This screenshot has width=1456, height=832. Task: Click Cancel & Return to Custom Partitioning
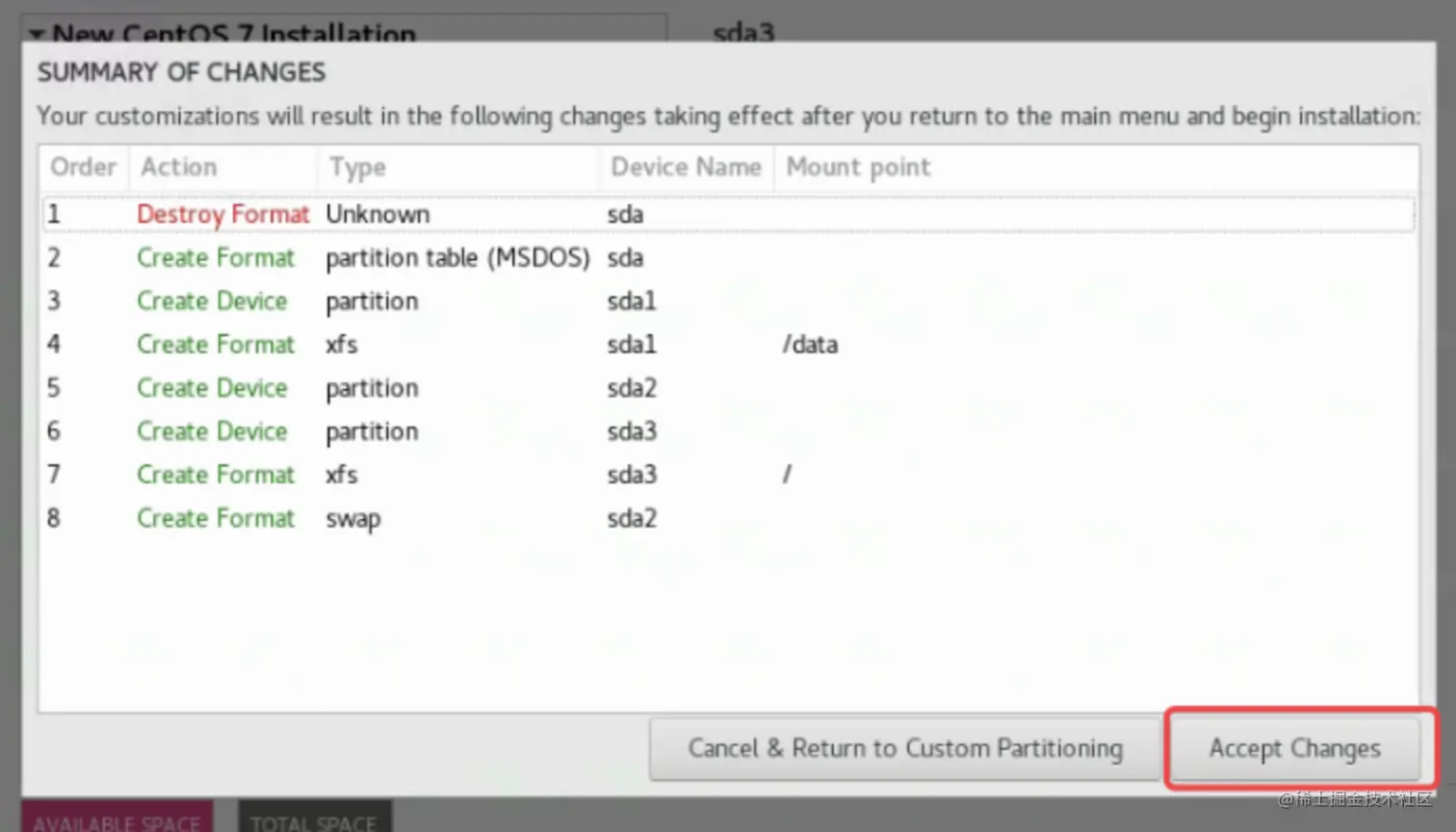[x=905, y=748]
